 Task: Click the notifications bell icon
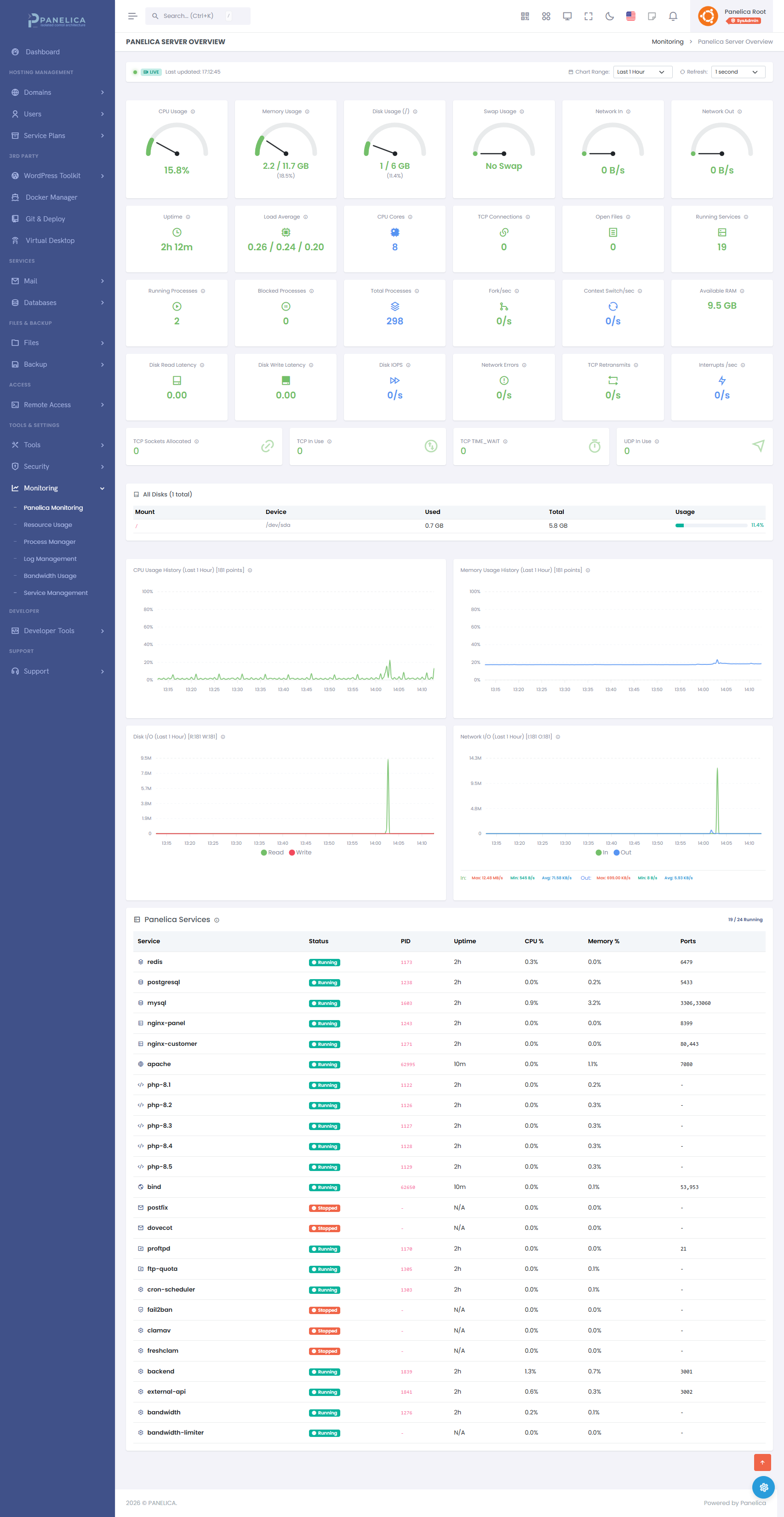pos(673,16)
